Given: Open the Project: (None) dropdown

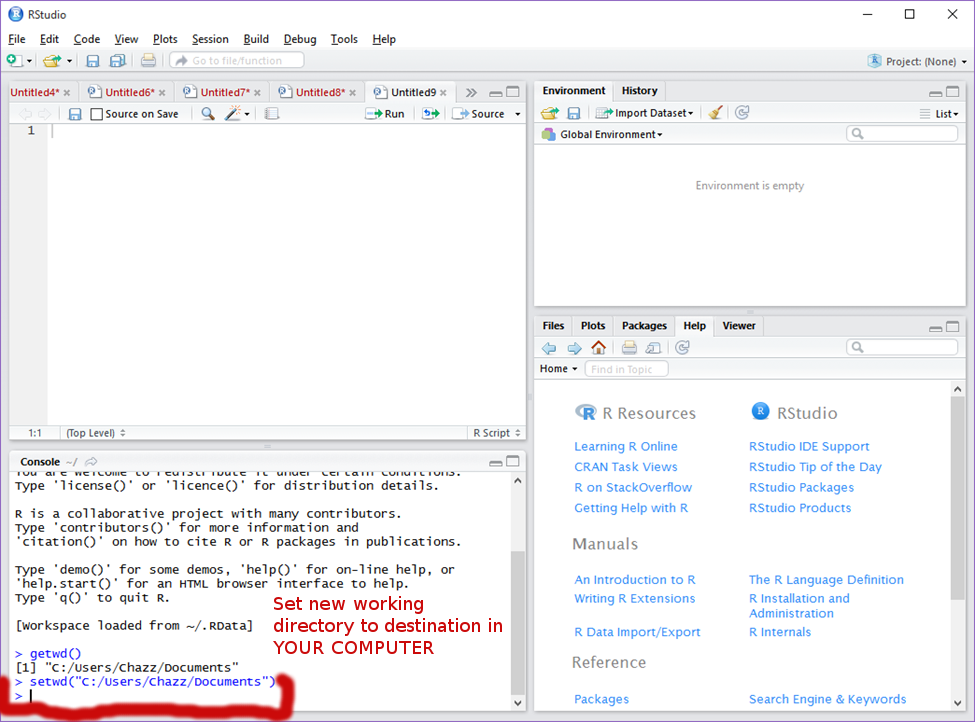Looking at the screenshot, I should point(918,61).
